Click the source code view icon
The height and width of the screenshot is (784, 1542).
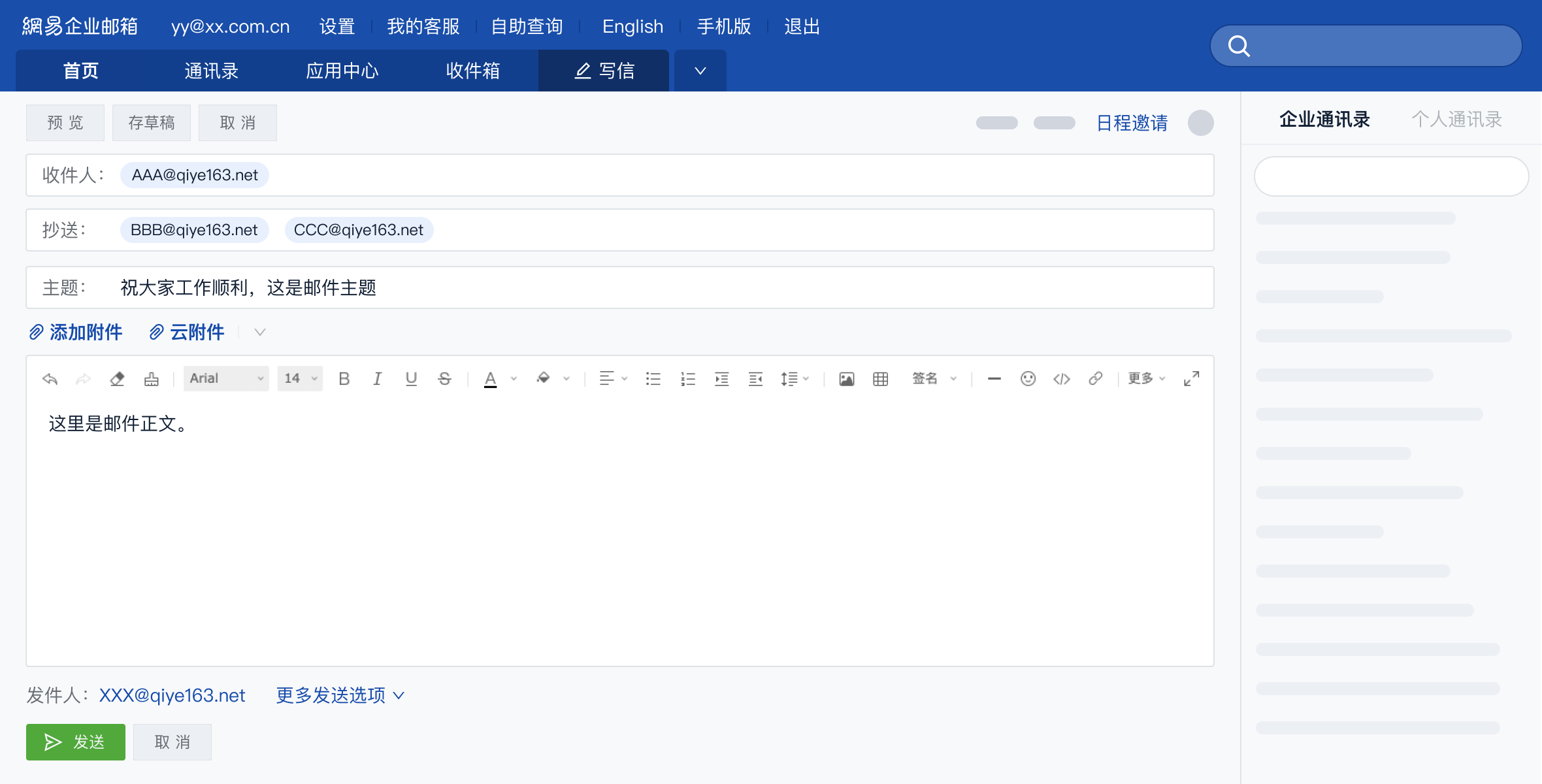point(1062,379)
